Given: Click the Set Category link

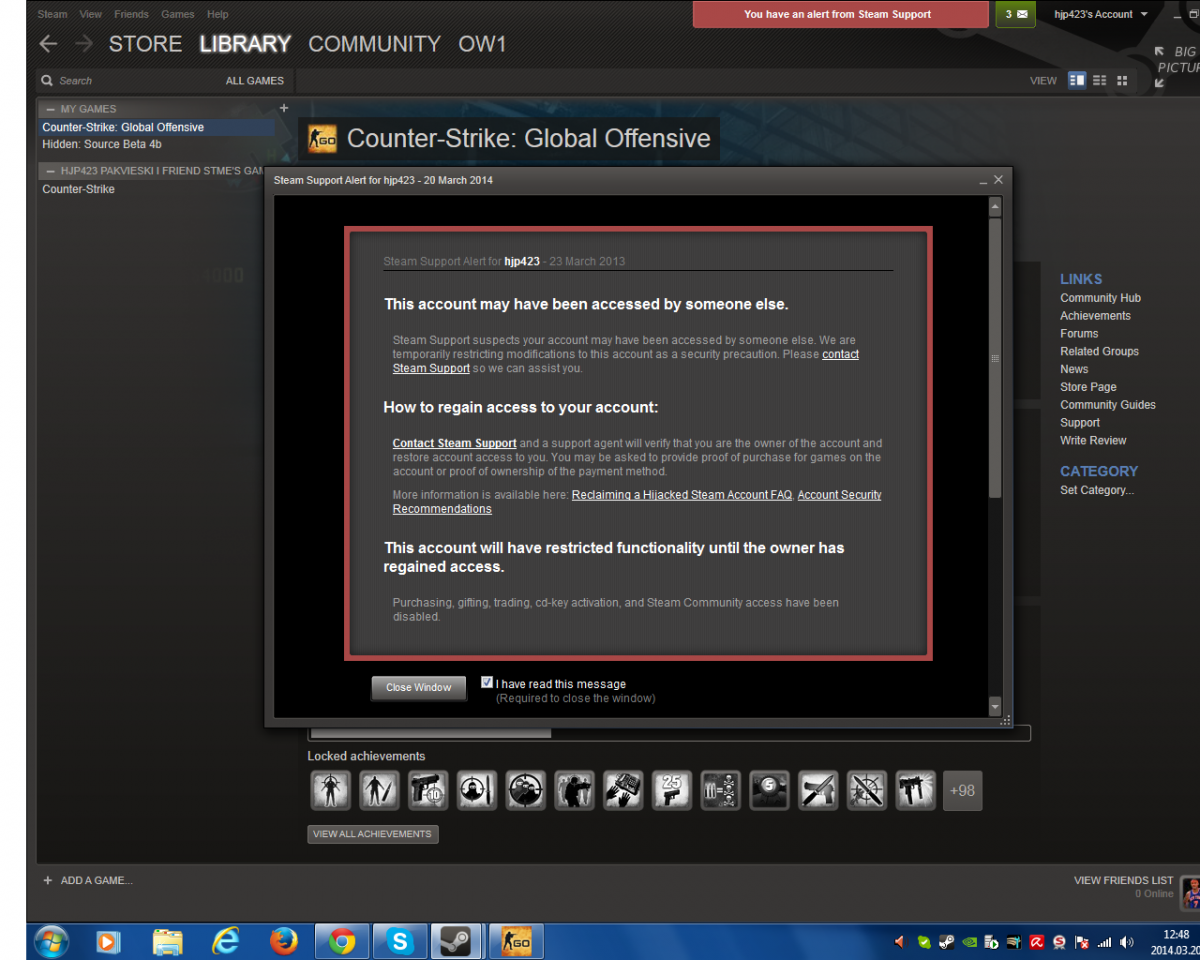Looking at the screenshot, I should 1097,490.
